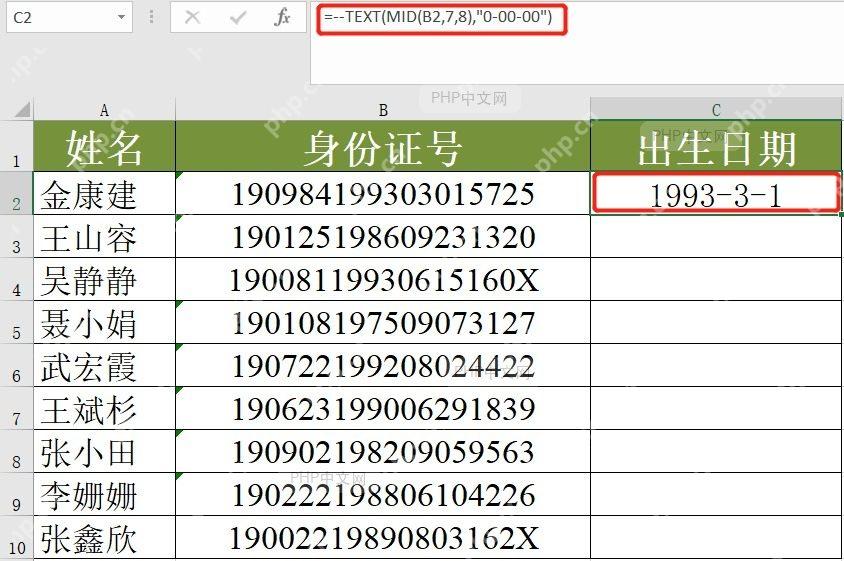Click the cancel (X) formula icon

(192, 17)
